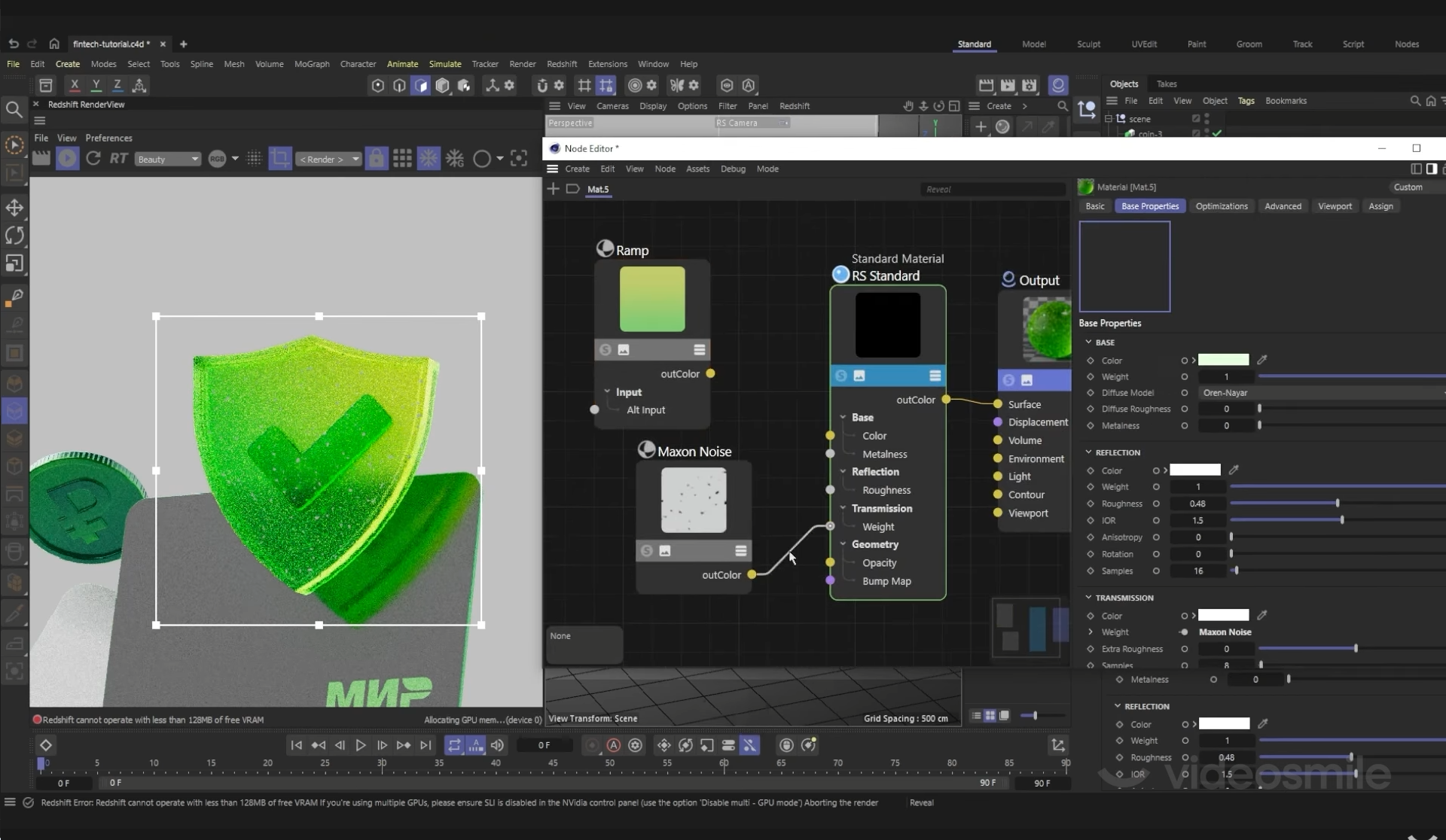Click the Refresh render icon in RenderView
The height and width of the screenshot is (840, 1446).
[93, 159]
